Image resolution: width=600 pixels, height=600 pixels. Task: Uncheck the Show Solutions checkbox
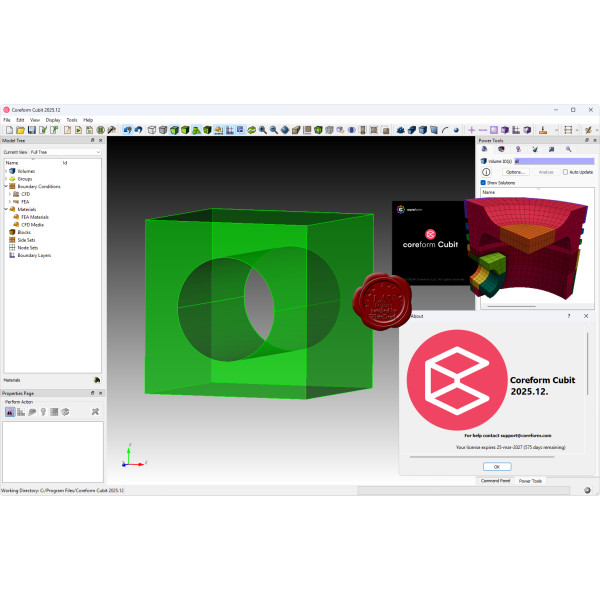[483, 183]
